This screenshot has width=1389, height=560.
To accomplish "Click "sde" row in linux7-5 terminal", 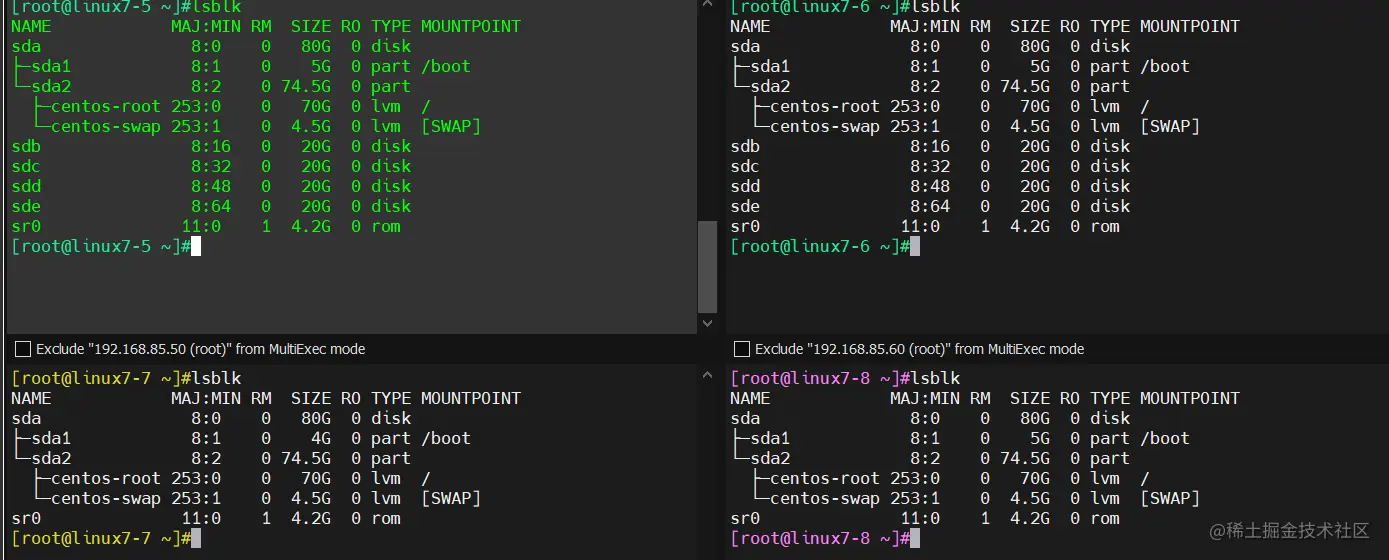I will pos(211,206).
